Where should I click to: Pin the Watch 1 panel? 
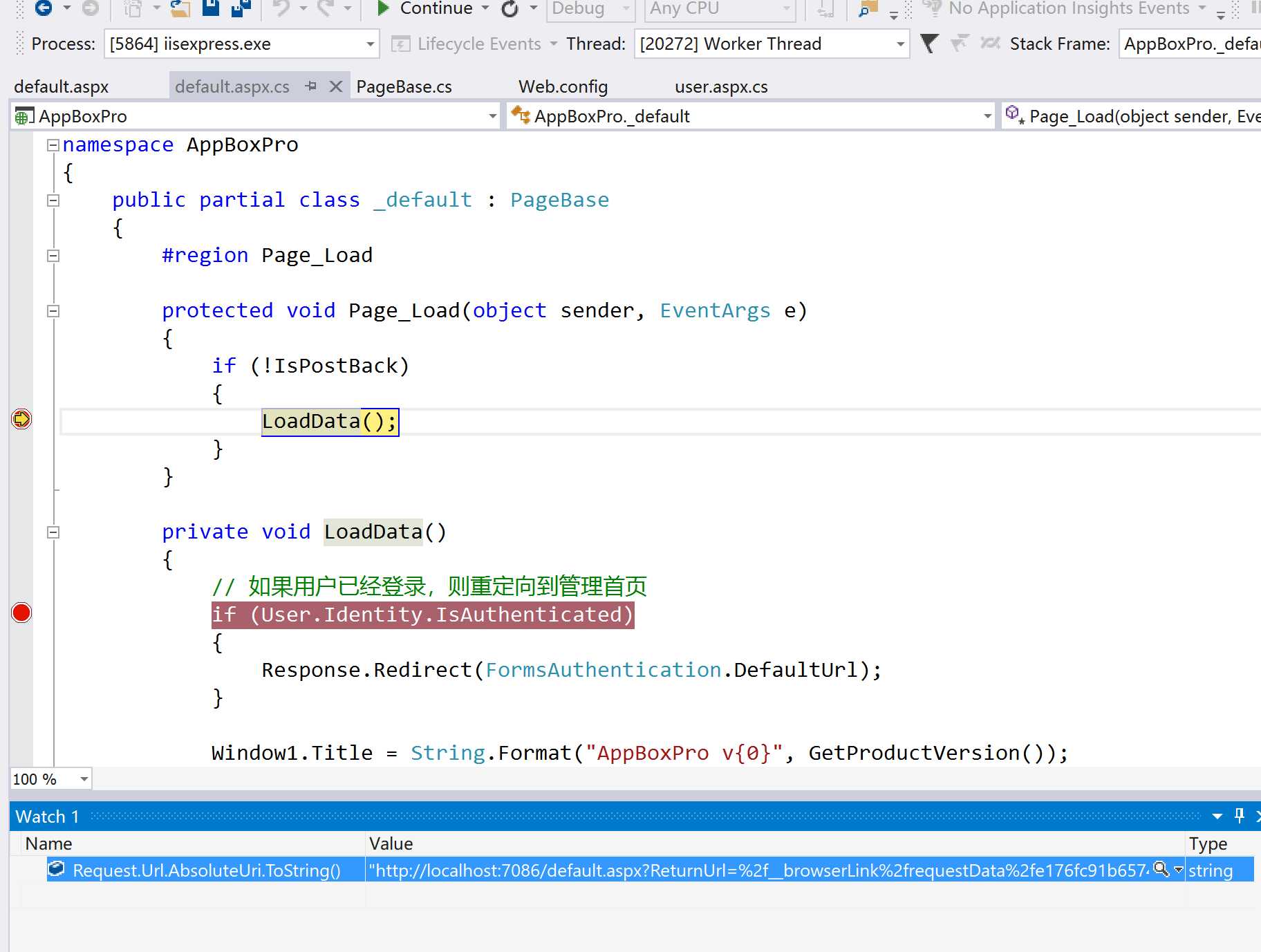tap(1240, 816)
